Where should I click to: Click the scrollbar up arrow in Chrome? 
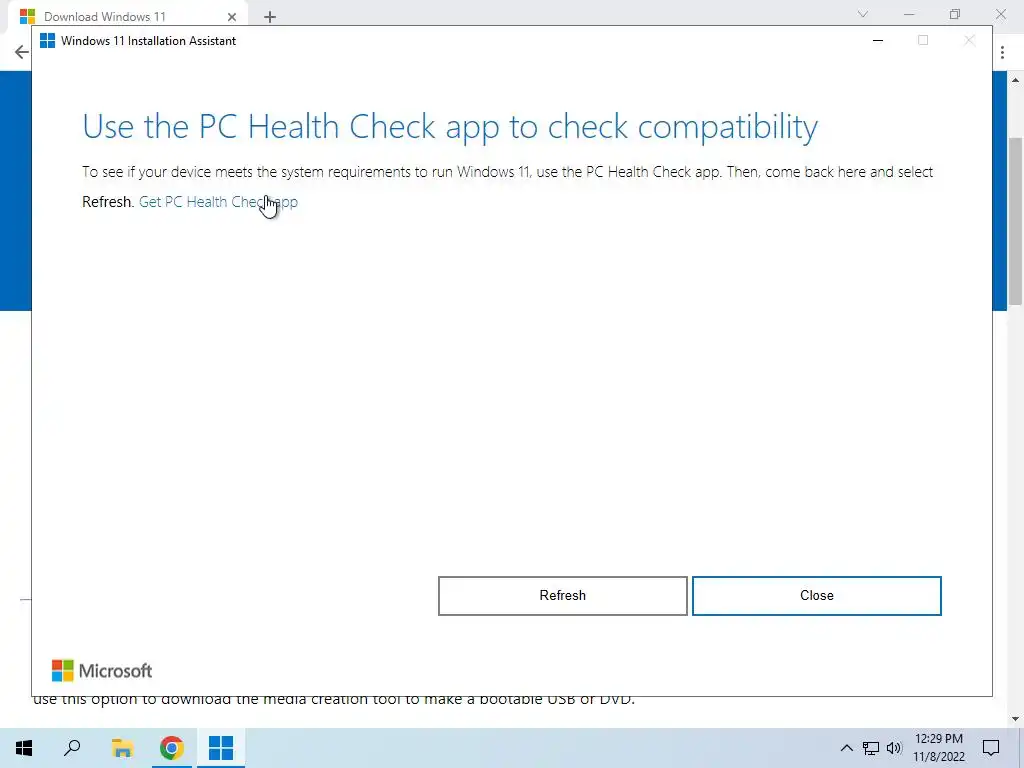1015,80
